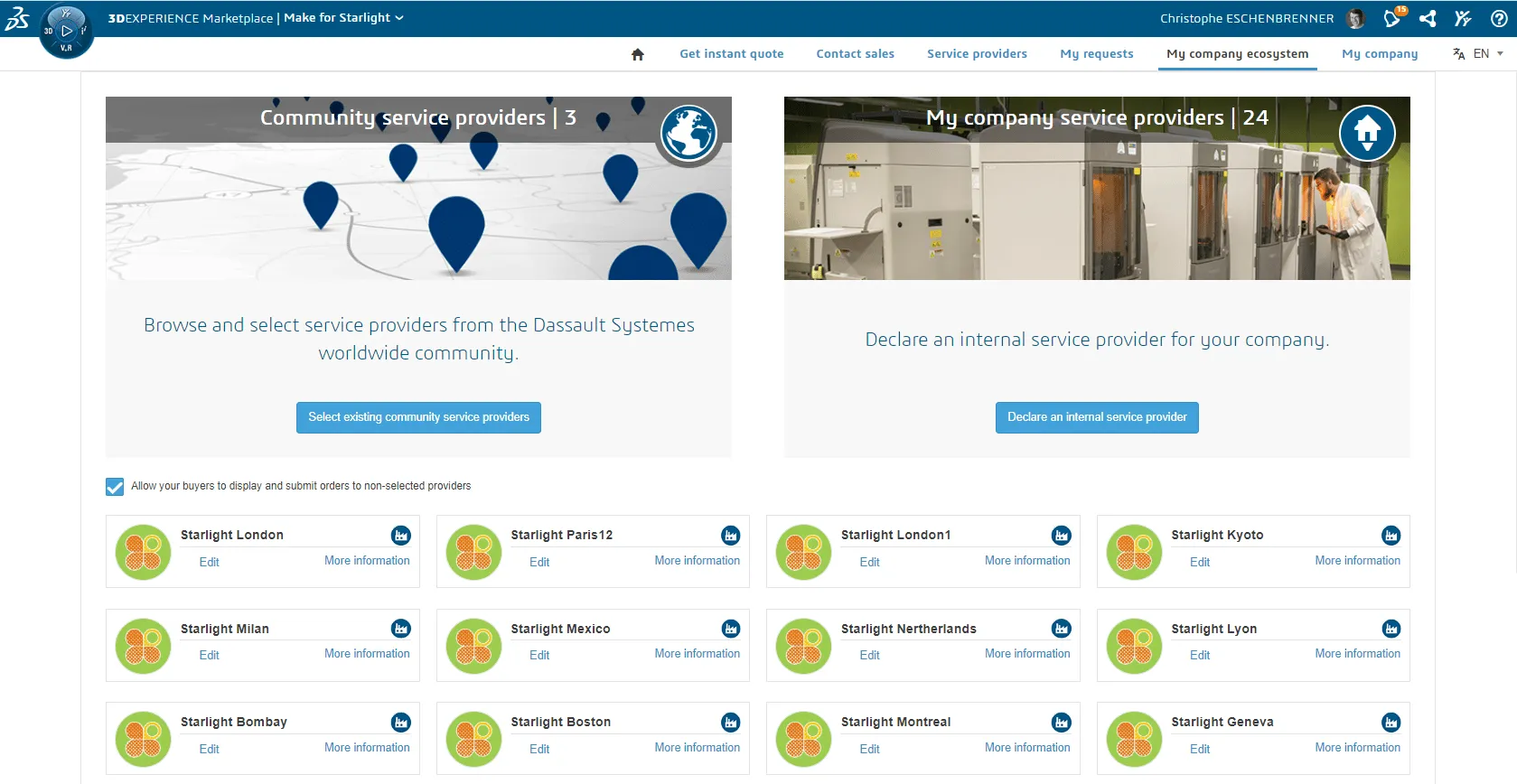Click factory icon on Starlight Boston card
Viewport: 1517px width, 784px height.
tap(731, 723)
